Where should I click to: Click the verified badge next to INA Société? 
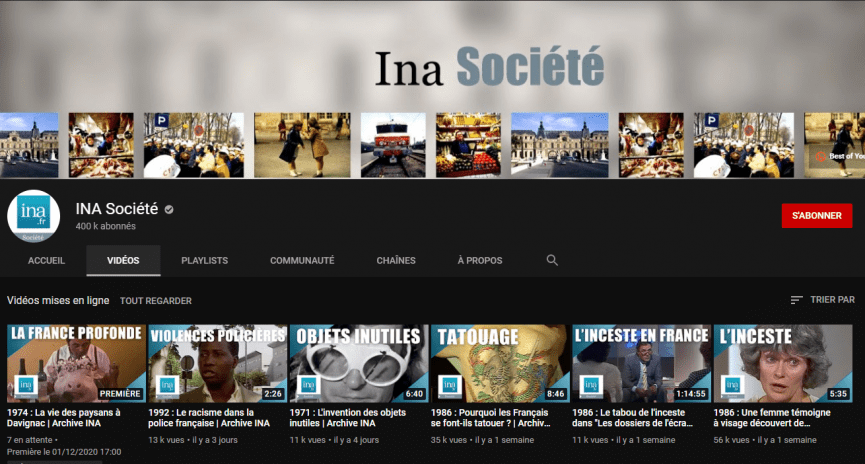[x=169, y=210]
